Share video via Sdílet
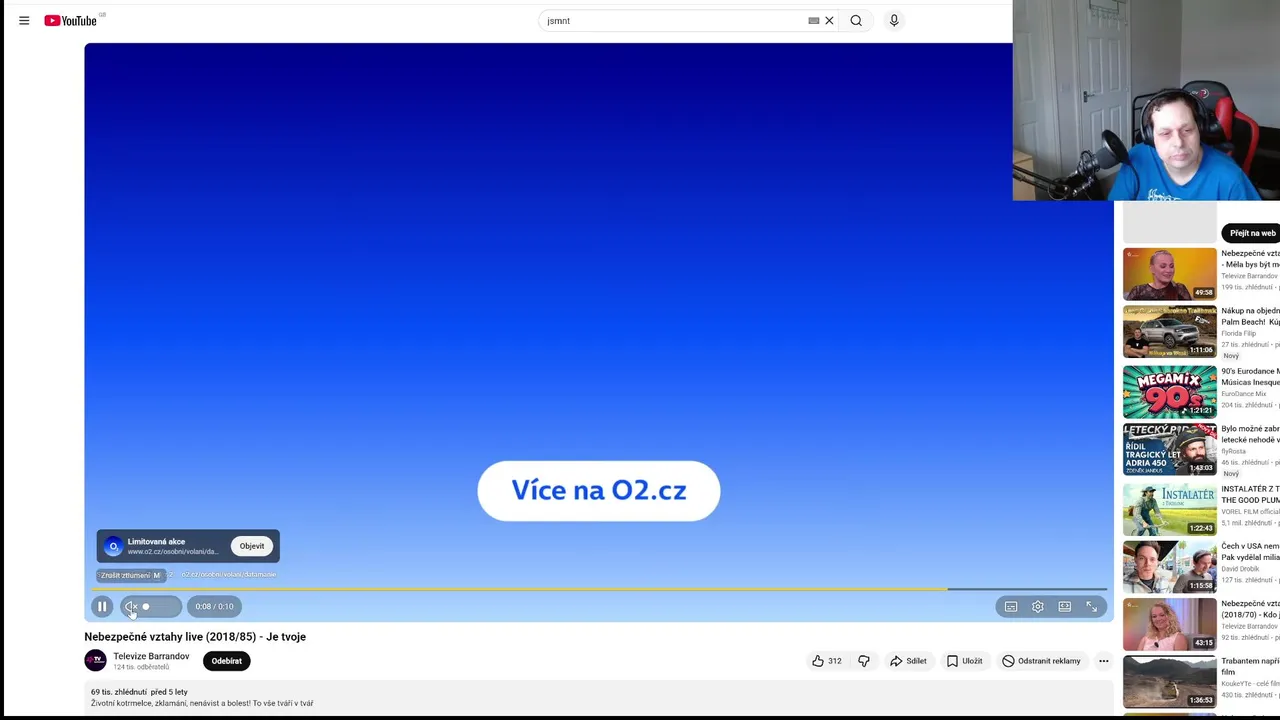Screen dimensions: 1280x720 [908, 660]
